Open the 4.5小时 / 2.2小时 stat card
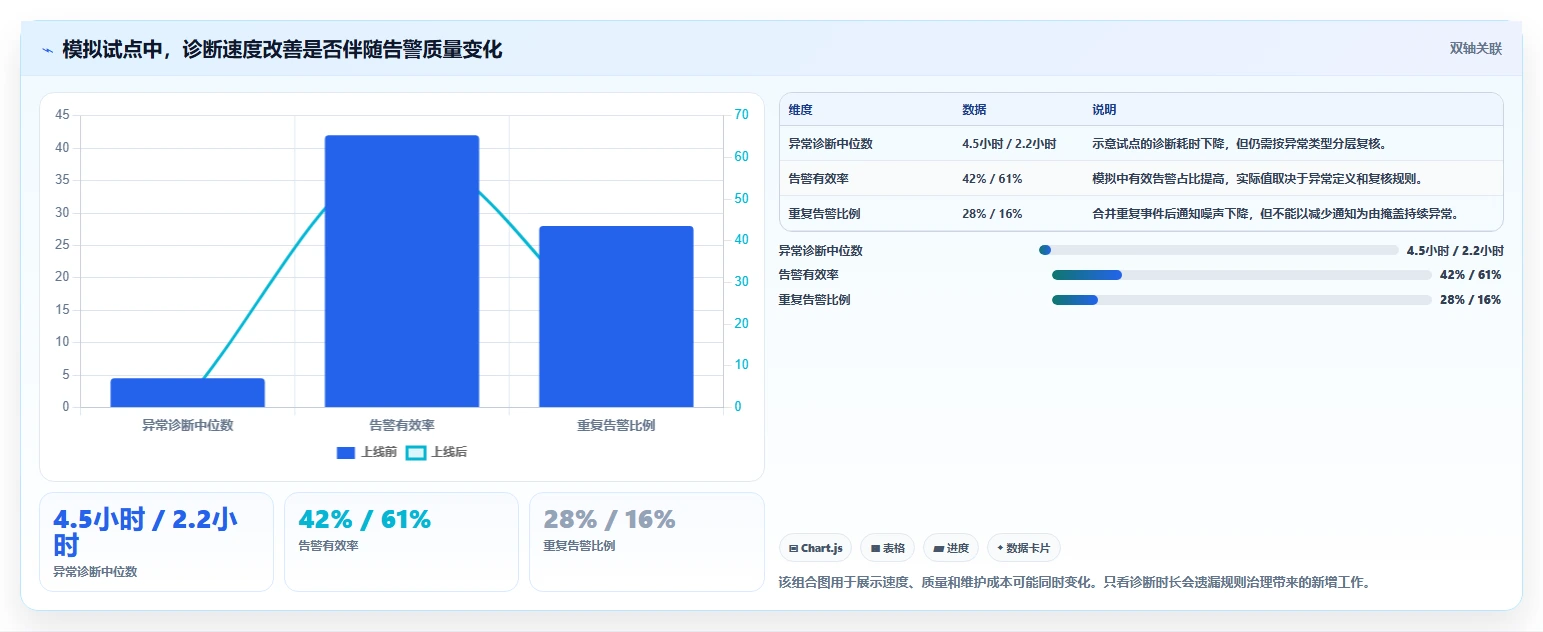Screen dimensions: 1543x632 point(156,542)
